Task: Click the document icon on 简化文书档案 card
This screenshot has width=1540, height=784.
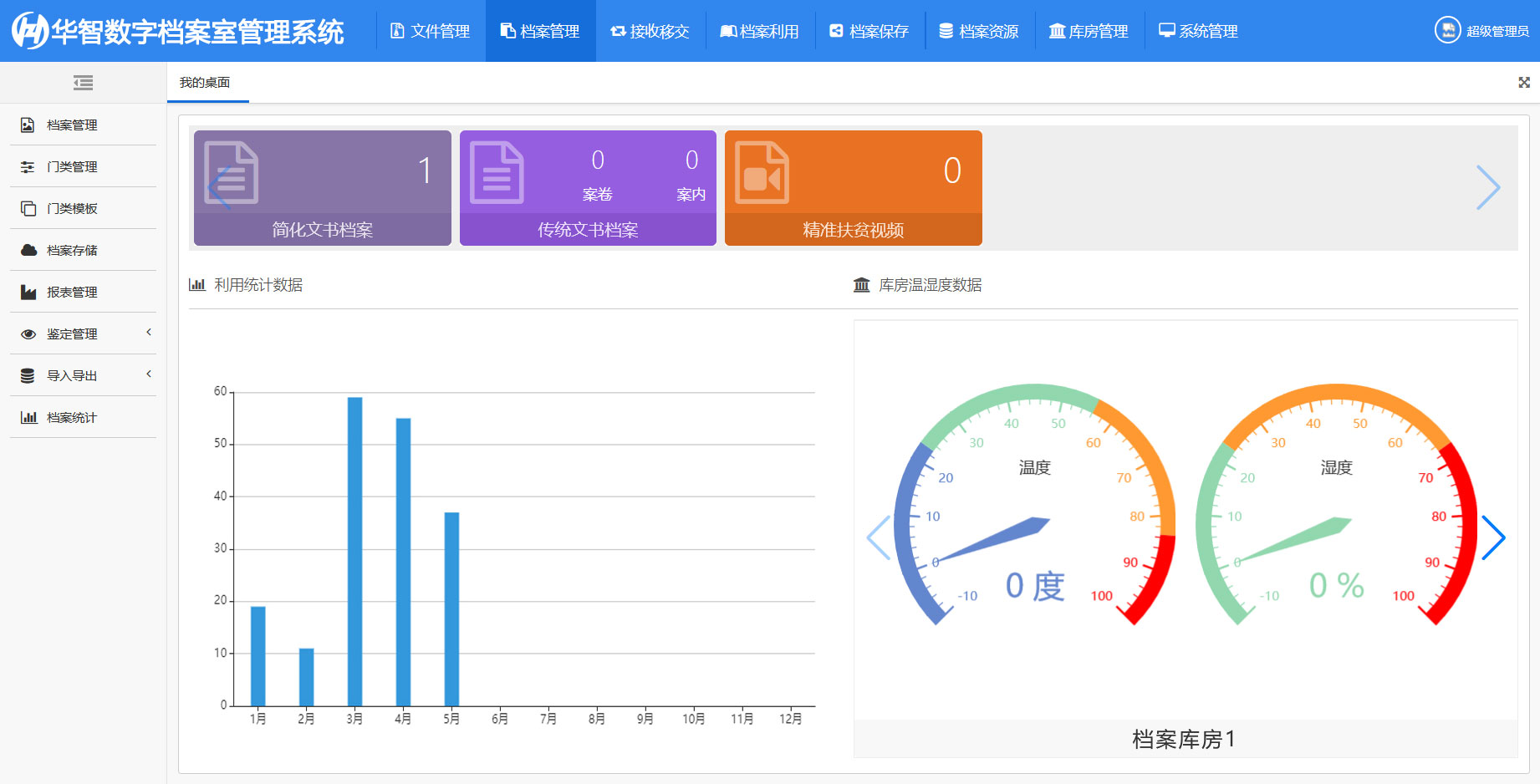Action: pyautogui.click(x=232, y=173)
